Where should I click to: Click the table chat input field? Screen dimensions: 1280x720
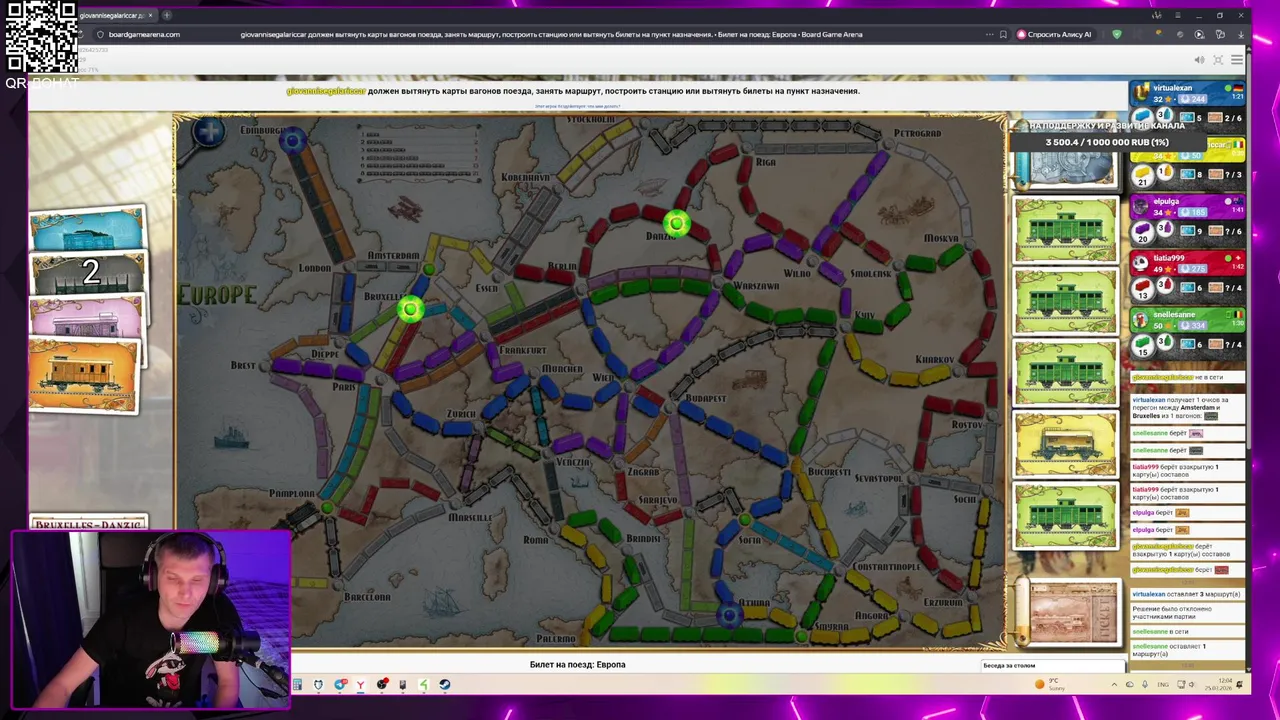1053,665
